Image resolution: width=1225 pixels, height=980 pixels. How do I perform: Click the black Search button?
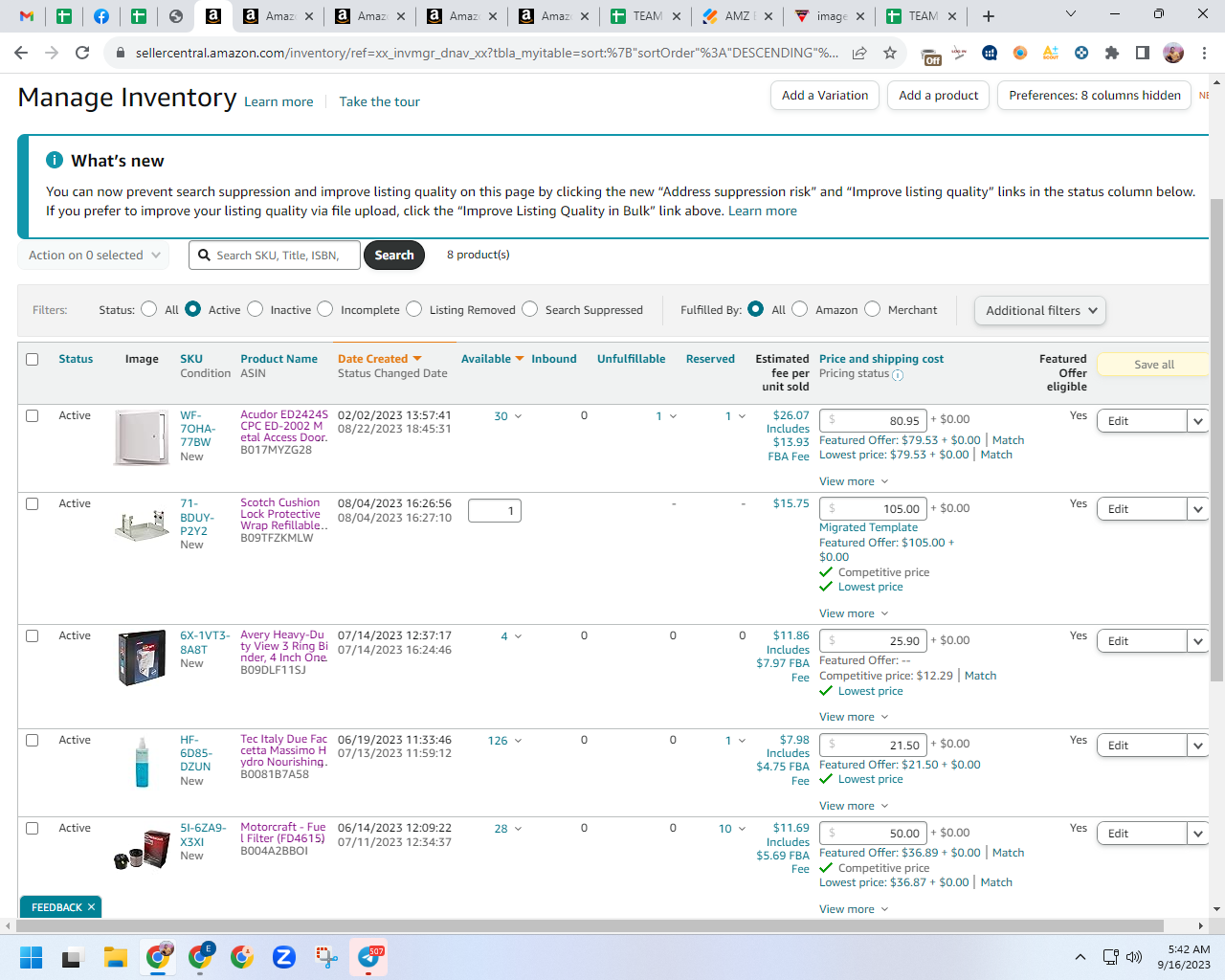(x=394, y=256)
